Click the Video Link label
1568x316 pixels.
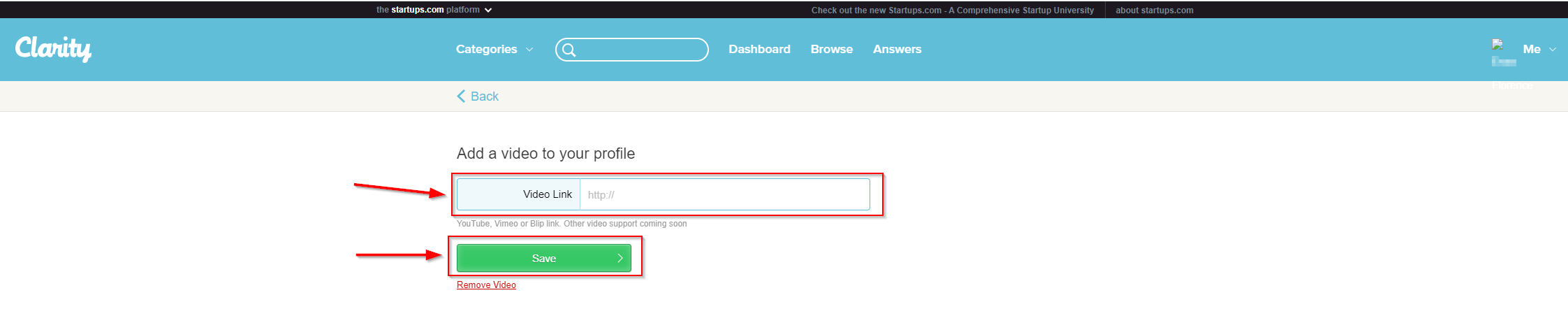pos(548,194)
